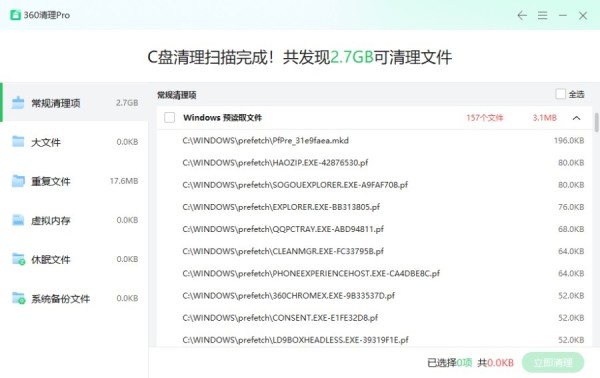Click the 虚拟内存 folder icon
The width and height of the screenshot is (600, 378).
tap(18, 220)
